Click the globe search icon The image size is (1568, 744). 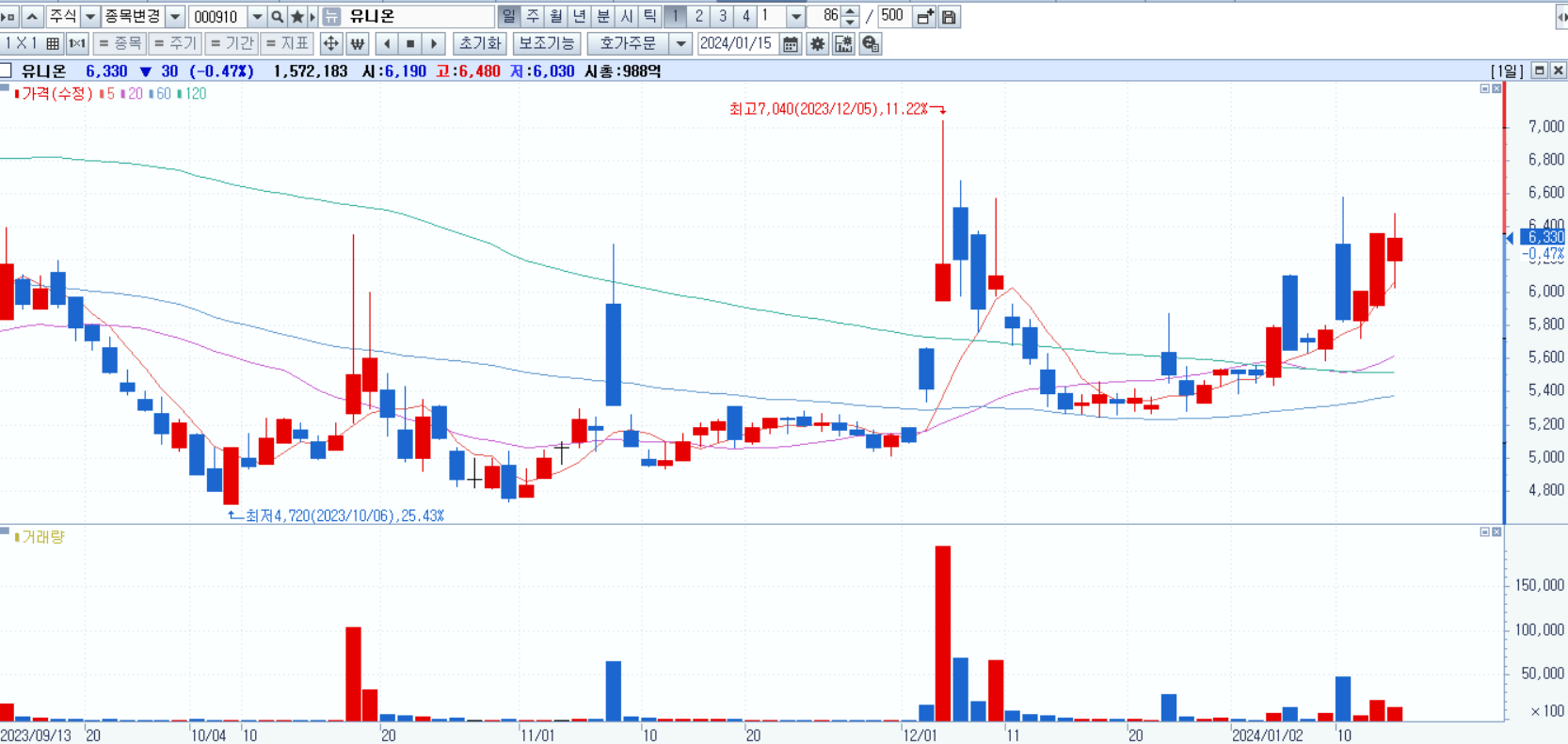(871, 43)
